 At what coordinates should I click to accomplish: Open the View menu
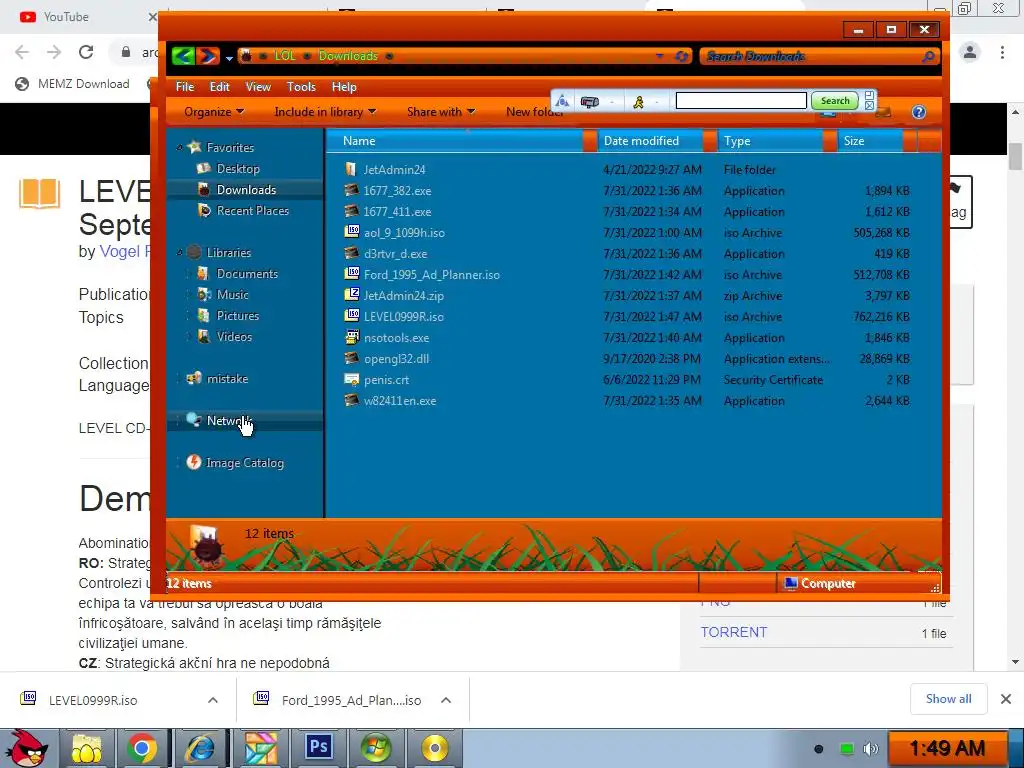click(258, 87)
